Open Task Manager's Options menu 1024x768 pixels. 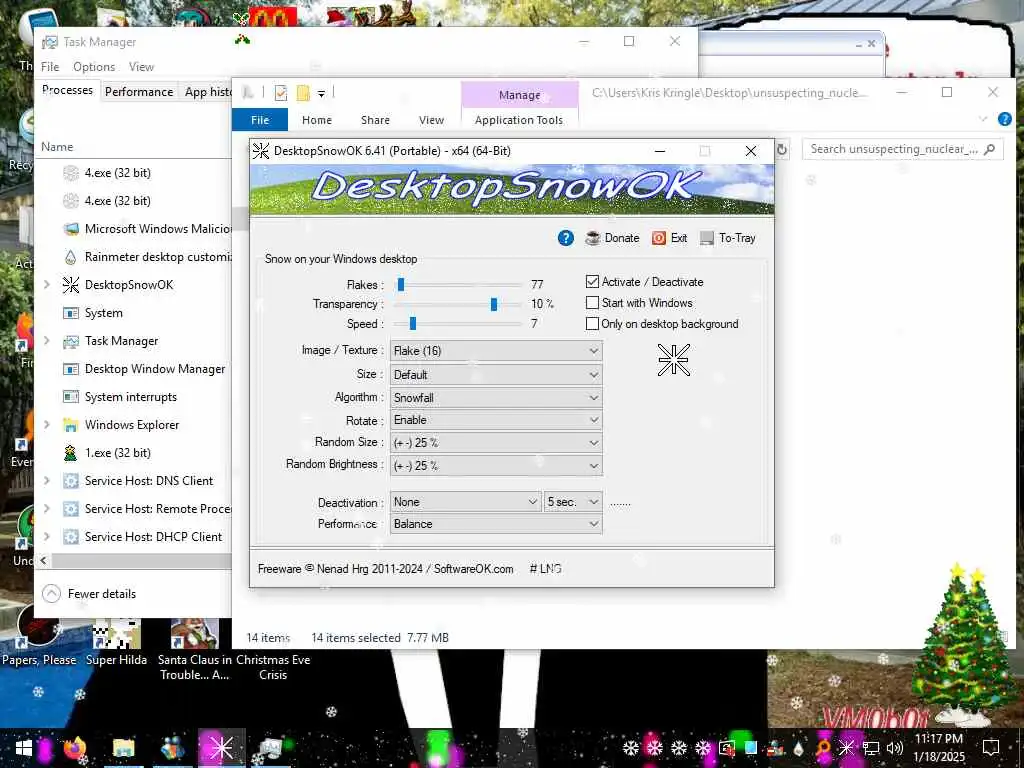click(x=94, y=67)
